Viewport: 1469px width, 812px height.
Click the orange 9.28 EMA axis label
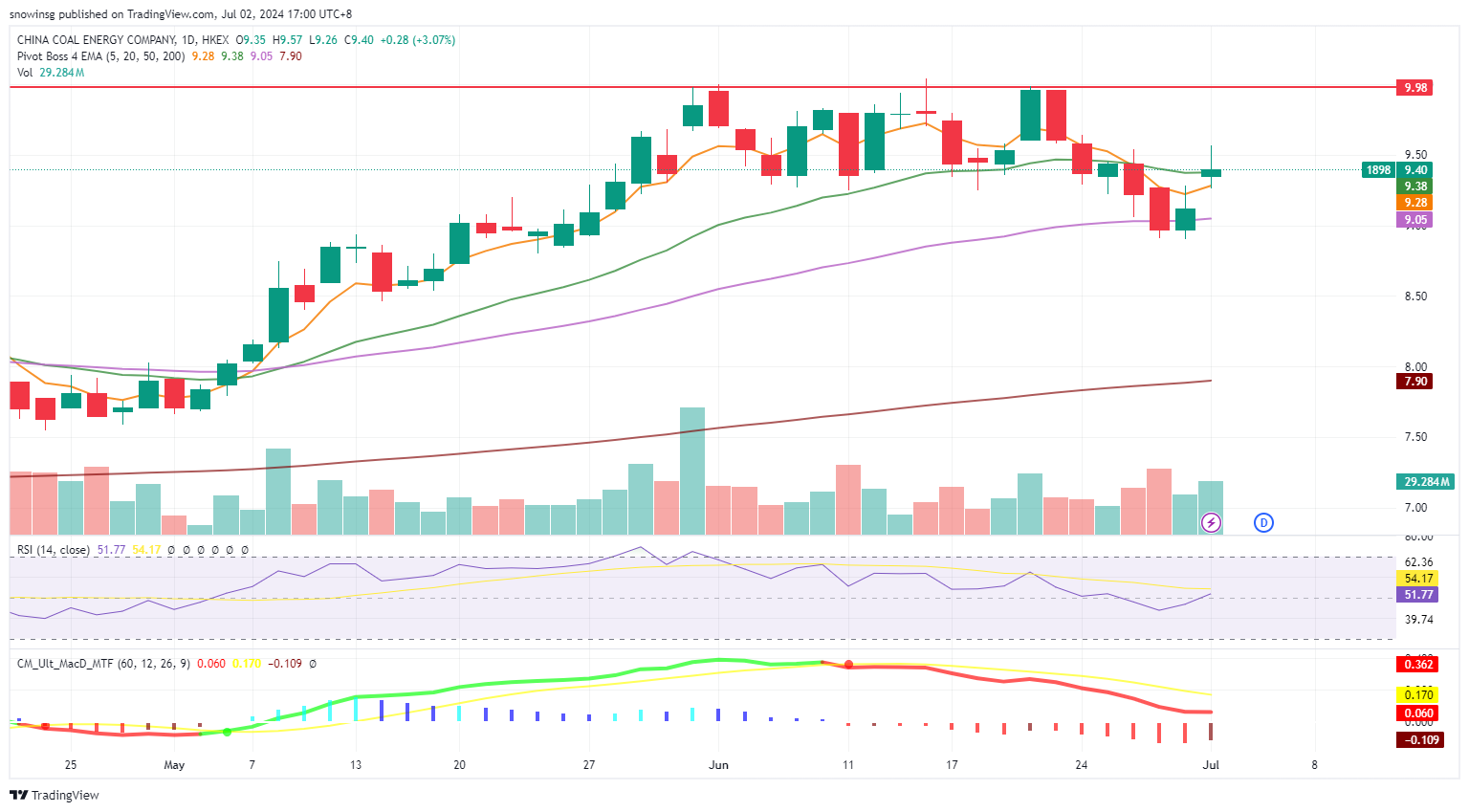click(x=1414, y=203)
